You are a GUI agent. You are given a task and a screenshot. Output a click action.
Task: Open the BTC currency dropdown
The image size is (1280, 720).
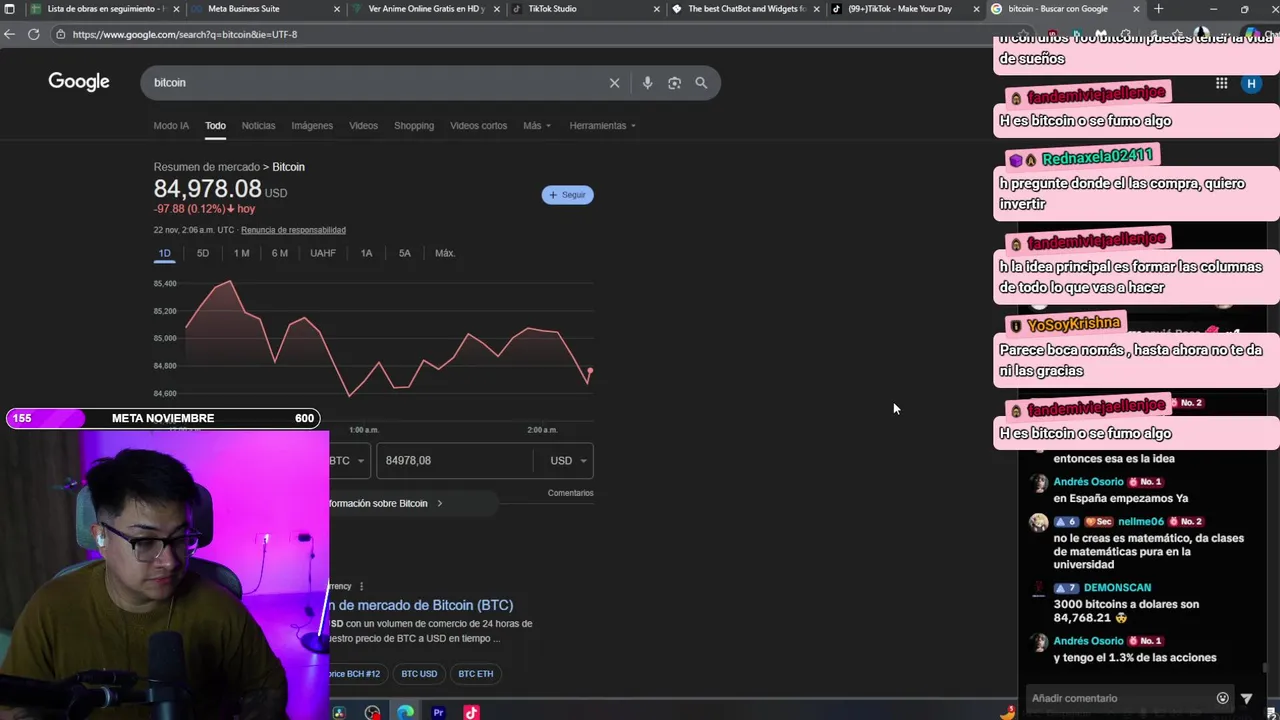click(x=348, y=461)
